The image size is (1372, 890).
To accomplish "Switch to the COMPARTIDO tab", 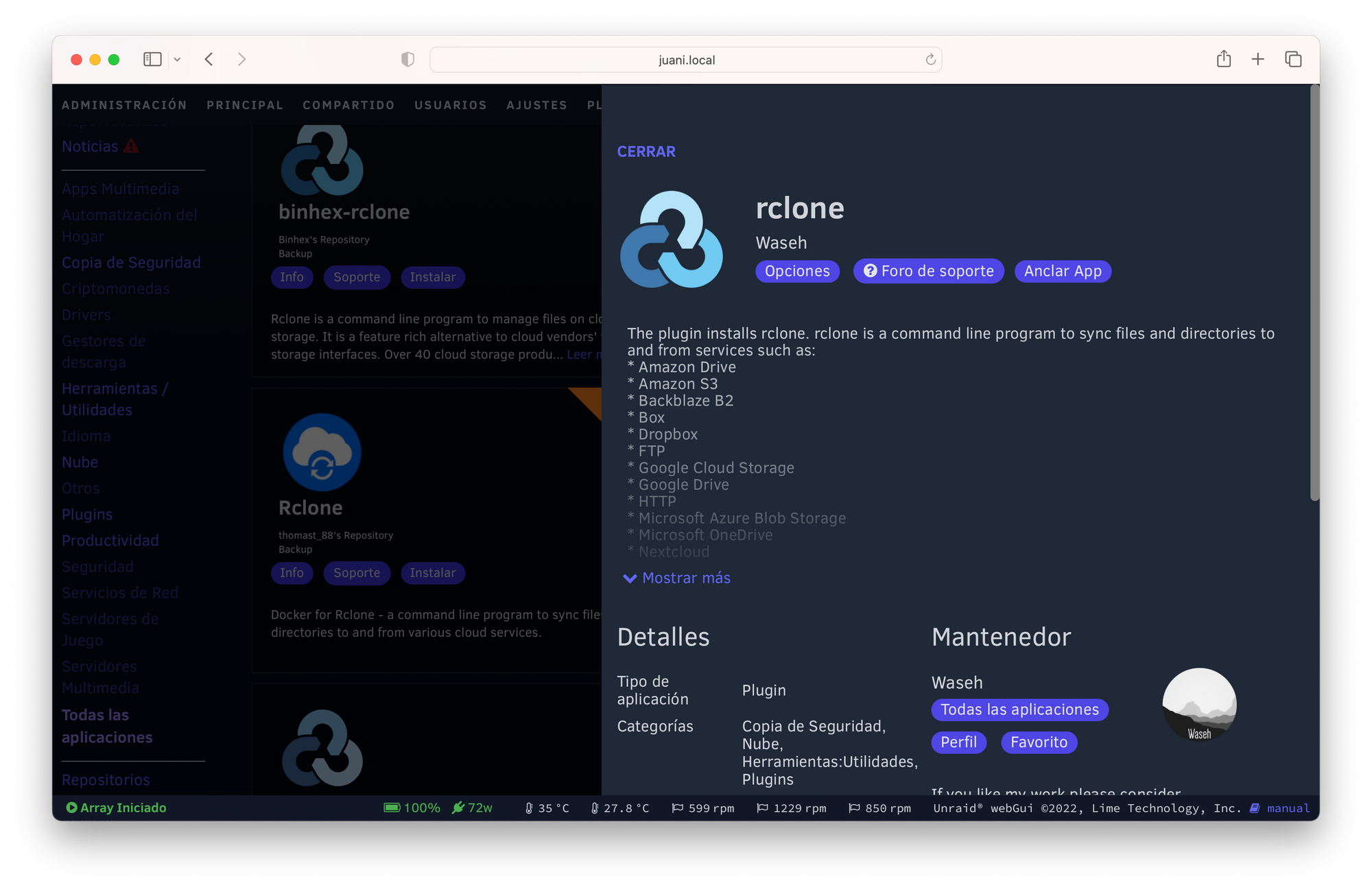I will tap(348, 105).
